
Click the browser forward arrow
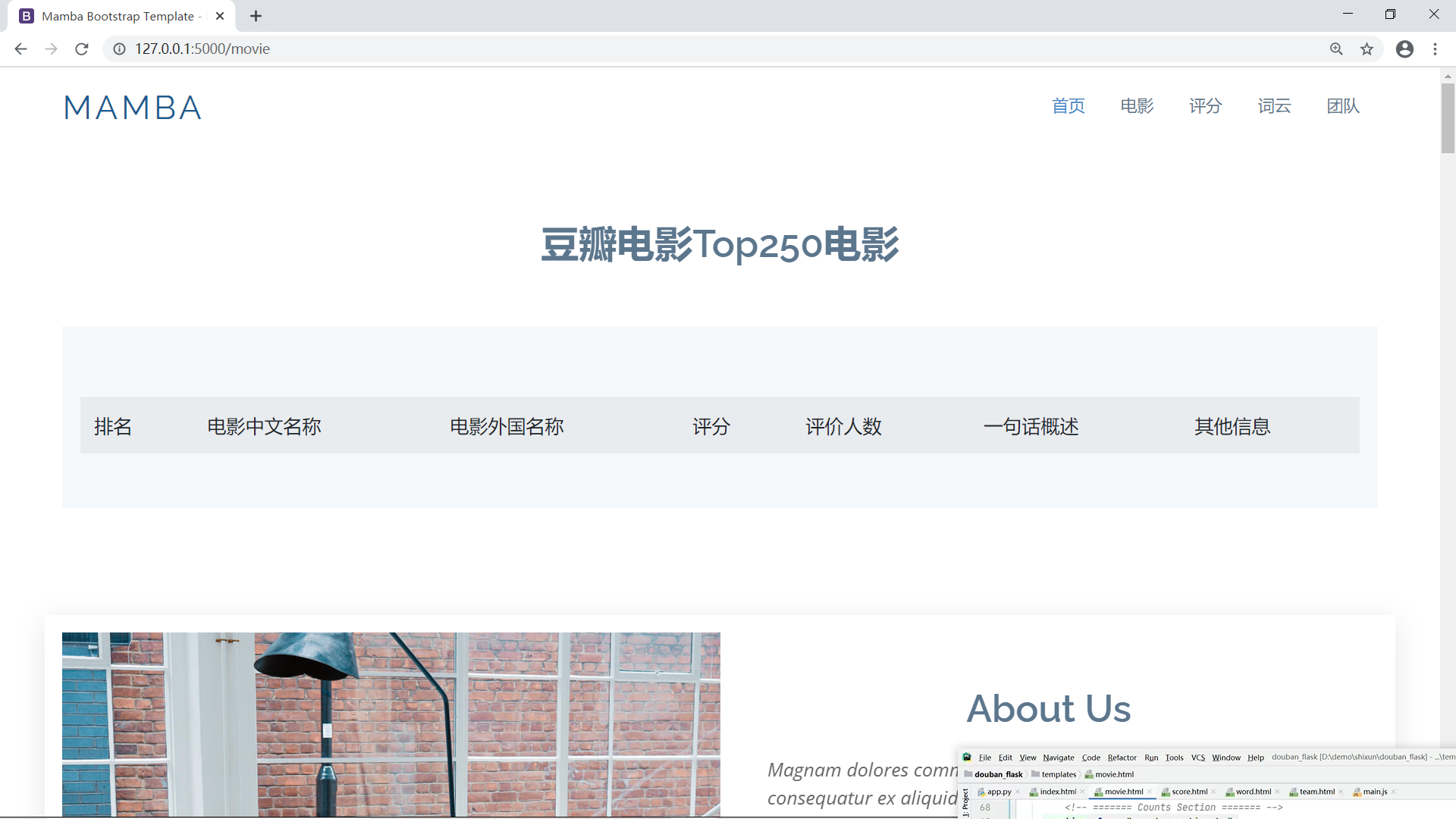(51, 49)
